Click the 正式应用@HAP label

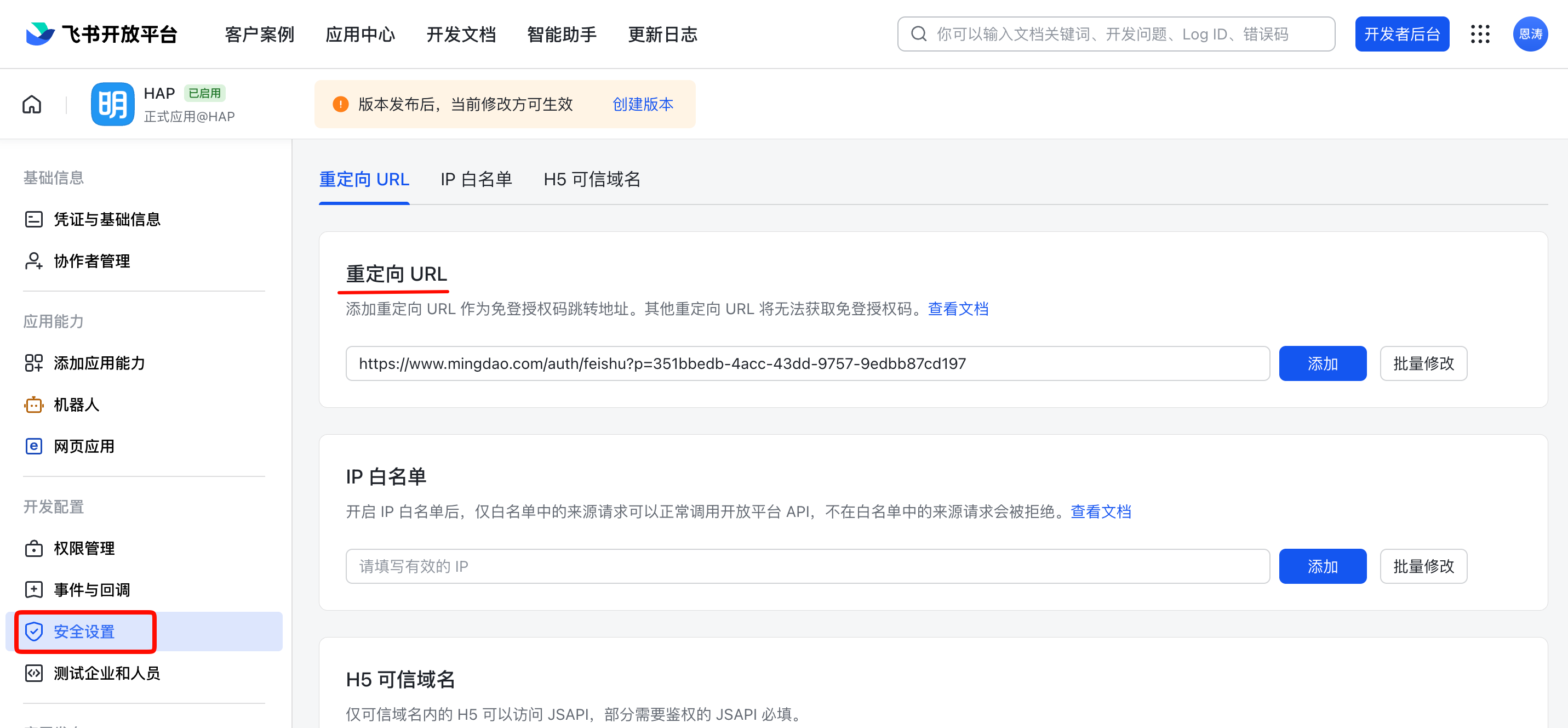tap(188, 116)
